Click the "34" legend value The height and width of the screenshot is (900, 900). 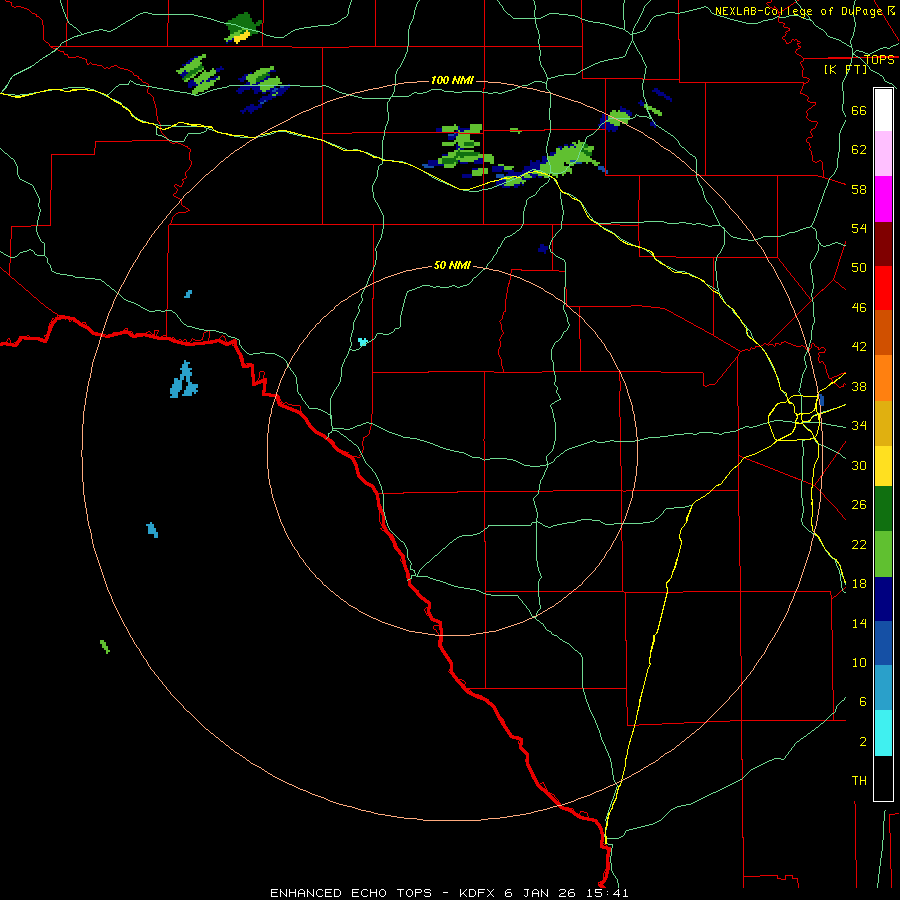859,426
